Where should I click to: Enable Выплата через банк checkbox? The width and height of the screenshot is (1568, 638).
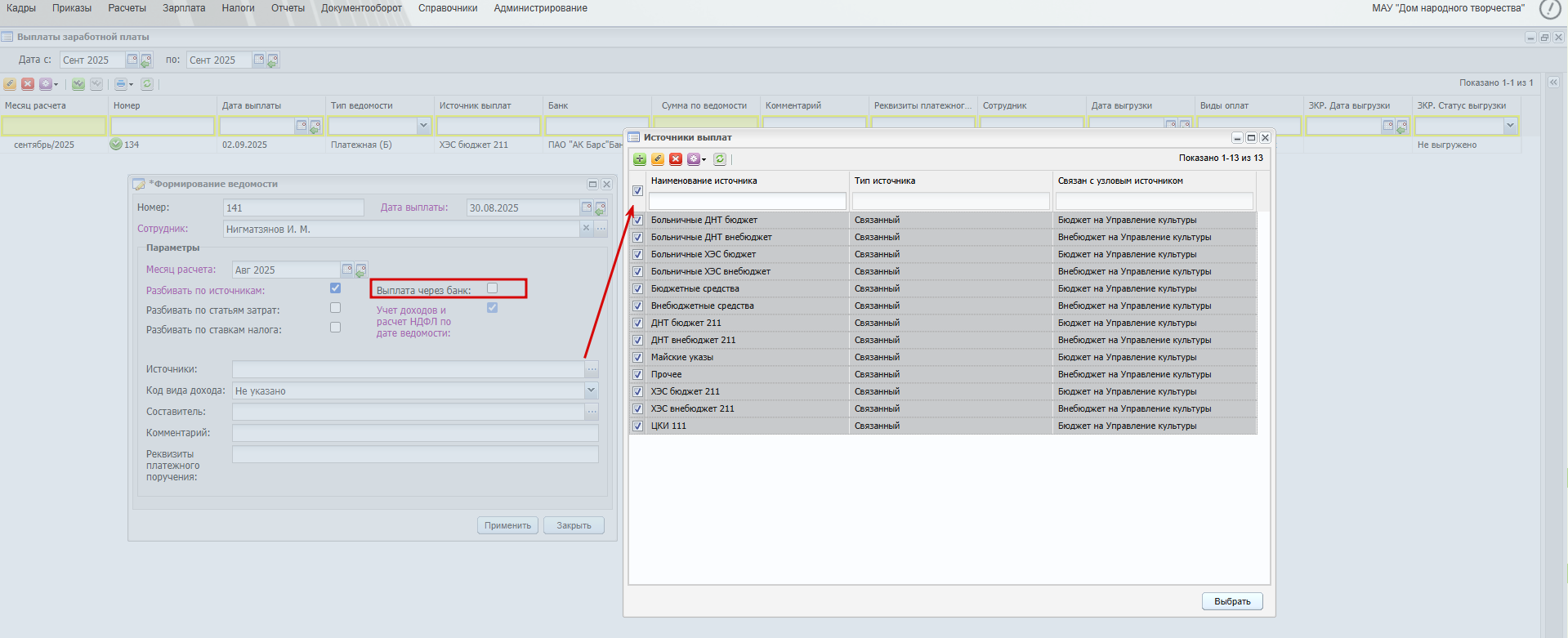point(492,288)
